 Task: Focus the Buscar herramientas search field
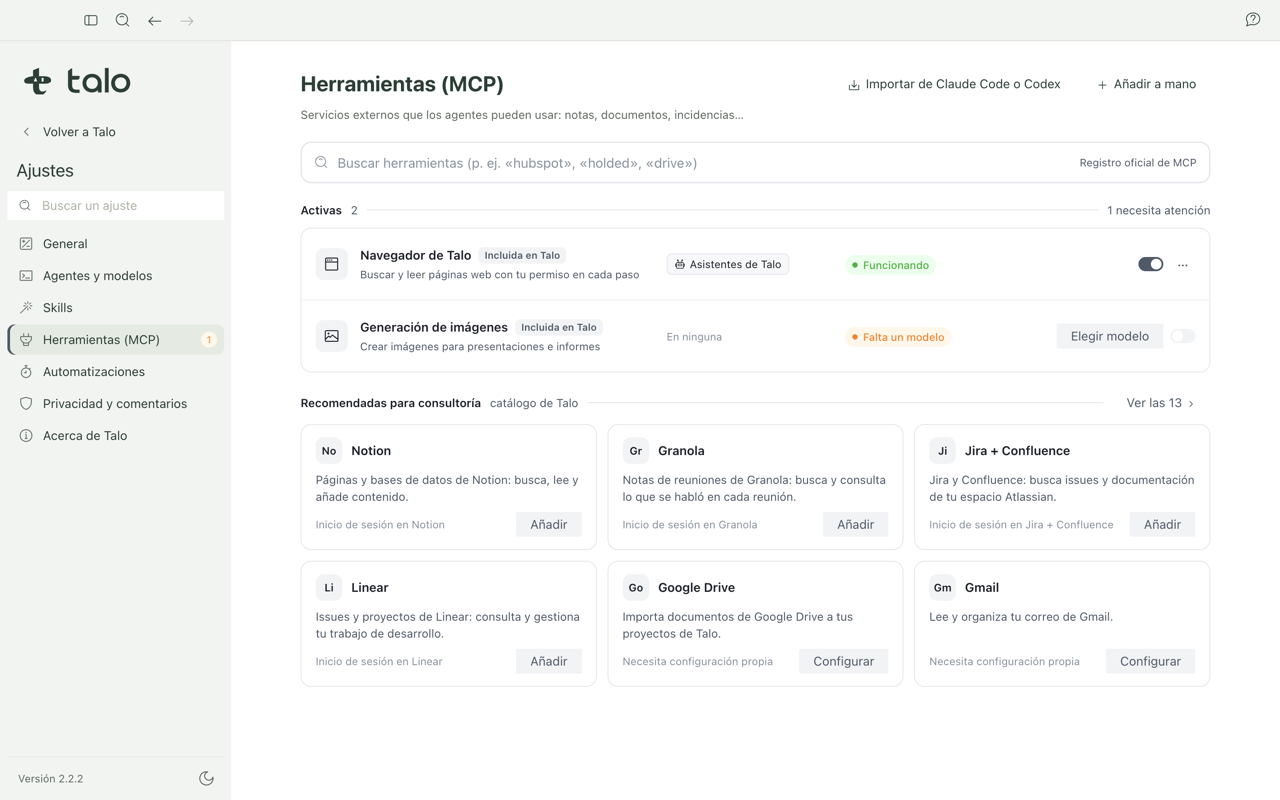point(755,163)
